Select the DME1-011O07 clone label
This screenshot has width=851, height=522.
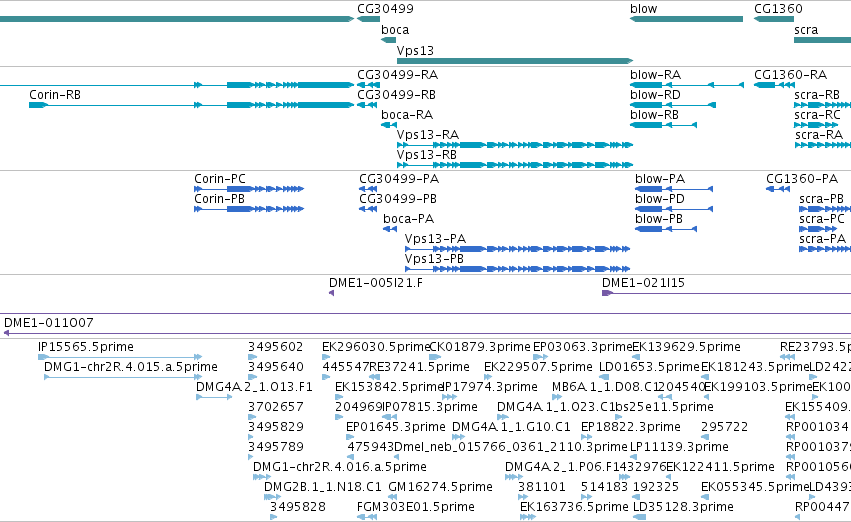(49, 323)
